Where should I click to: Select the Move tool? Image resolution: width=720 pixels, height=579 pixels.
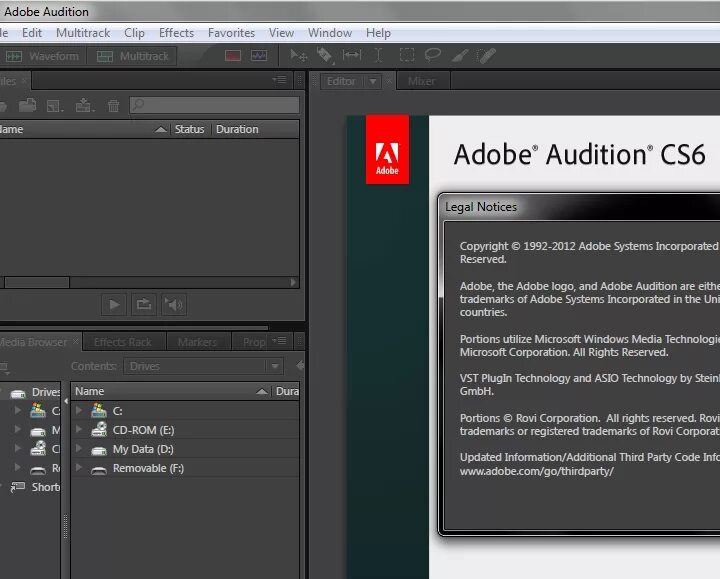coord(299,56)
